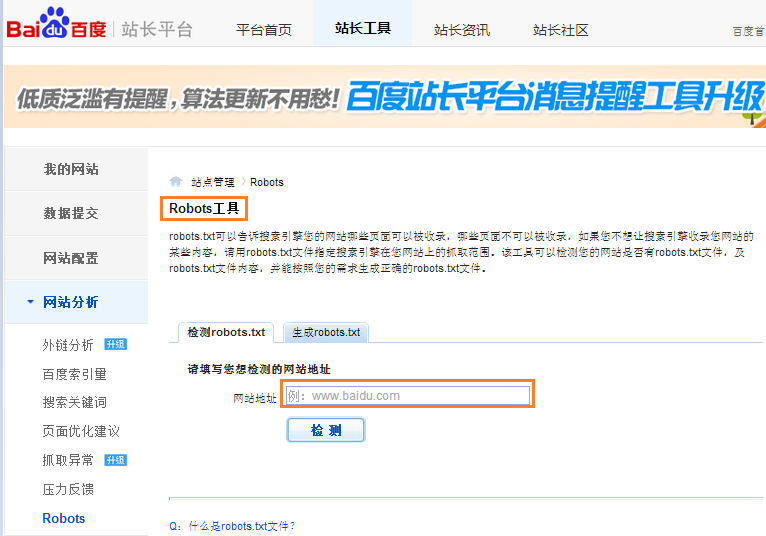Open the 站长社区 navigation item
This screenshot has height=536, width=766.
click(x=560, y=30)
